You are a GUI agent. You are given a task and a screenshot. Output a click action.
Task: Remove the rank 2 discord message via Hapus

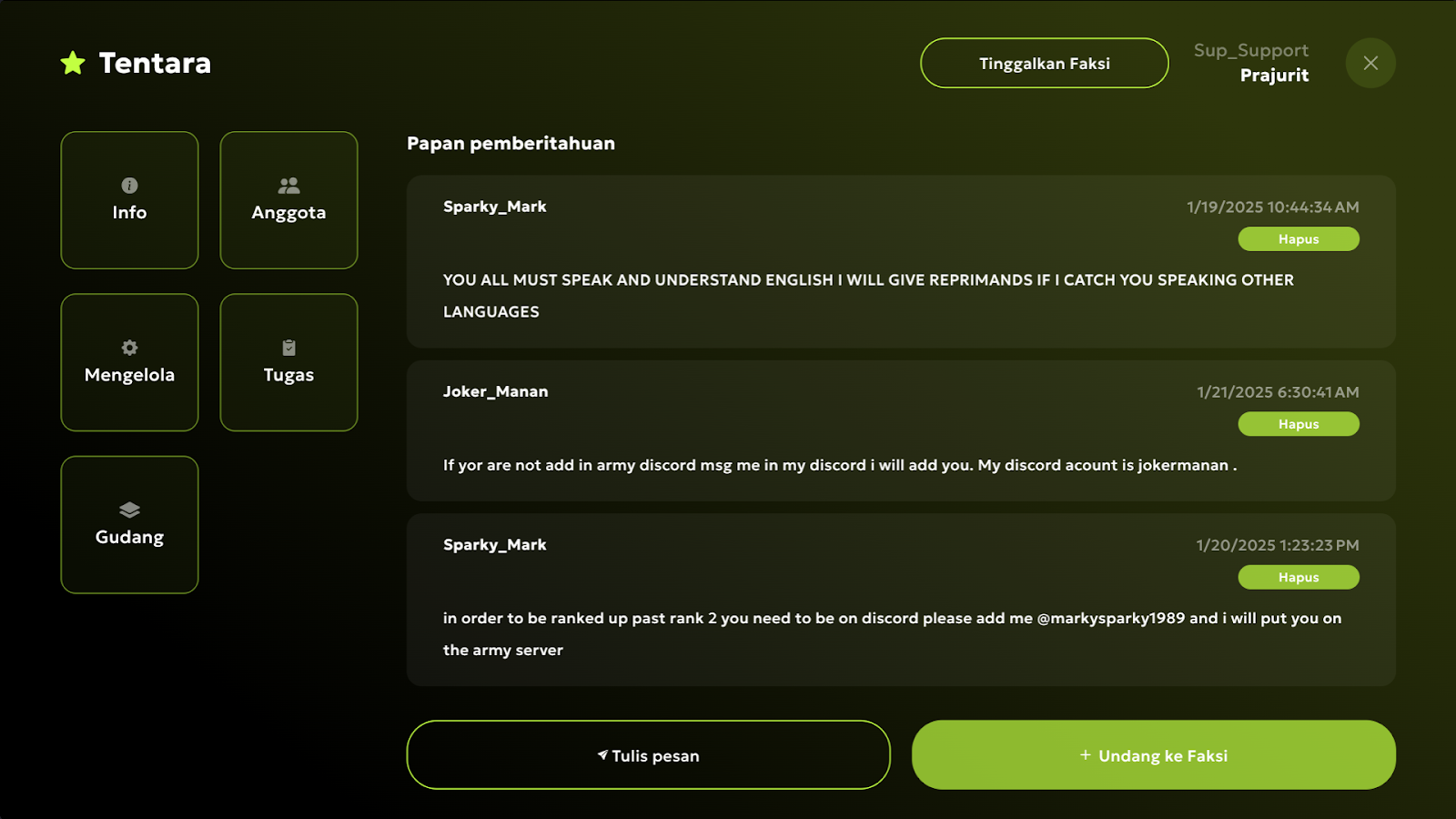coord(1299,577)
